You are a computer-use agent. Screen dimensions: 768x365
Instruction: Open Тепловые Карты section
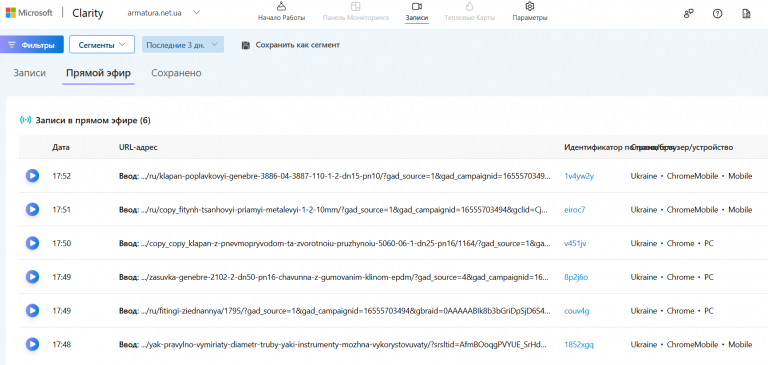coord(470,12)
